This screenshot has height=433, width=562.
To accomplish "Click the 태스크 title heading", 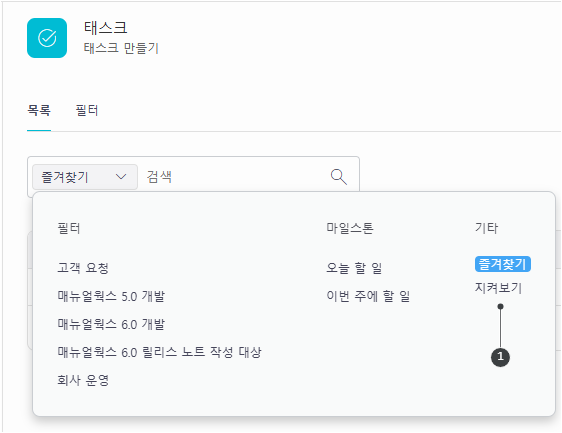I will pos(105,28).
